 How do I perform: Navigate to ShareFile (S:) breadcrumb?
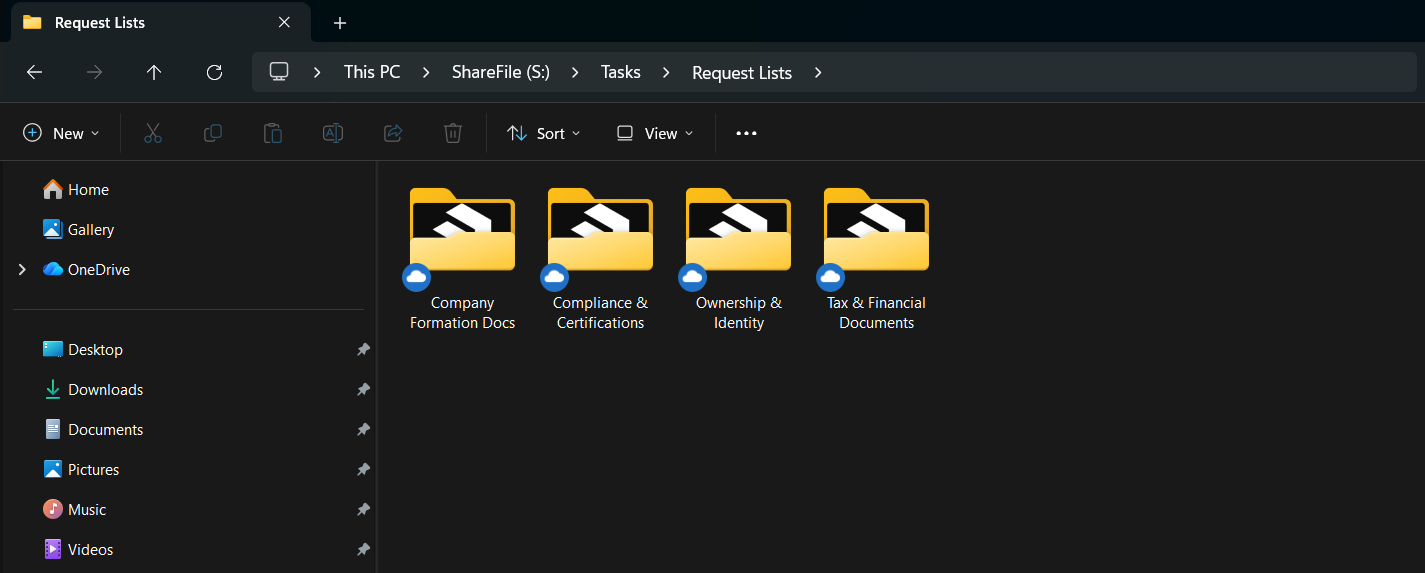(501, 72)
